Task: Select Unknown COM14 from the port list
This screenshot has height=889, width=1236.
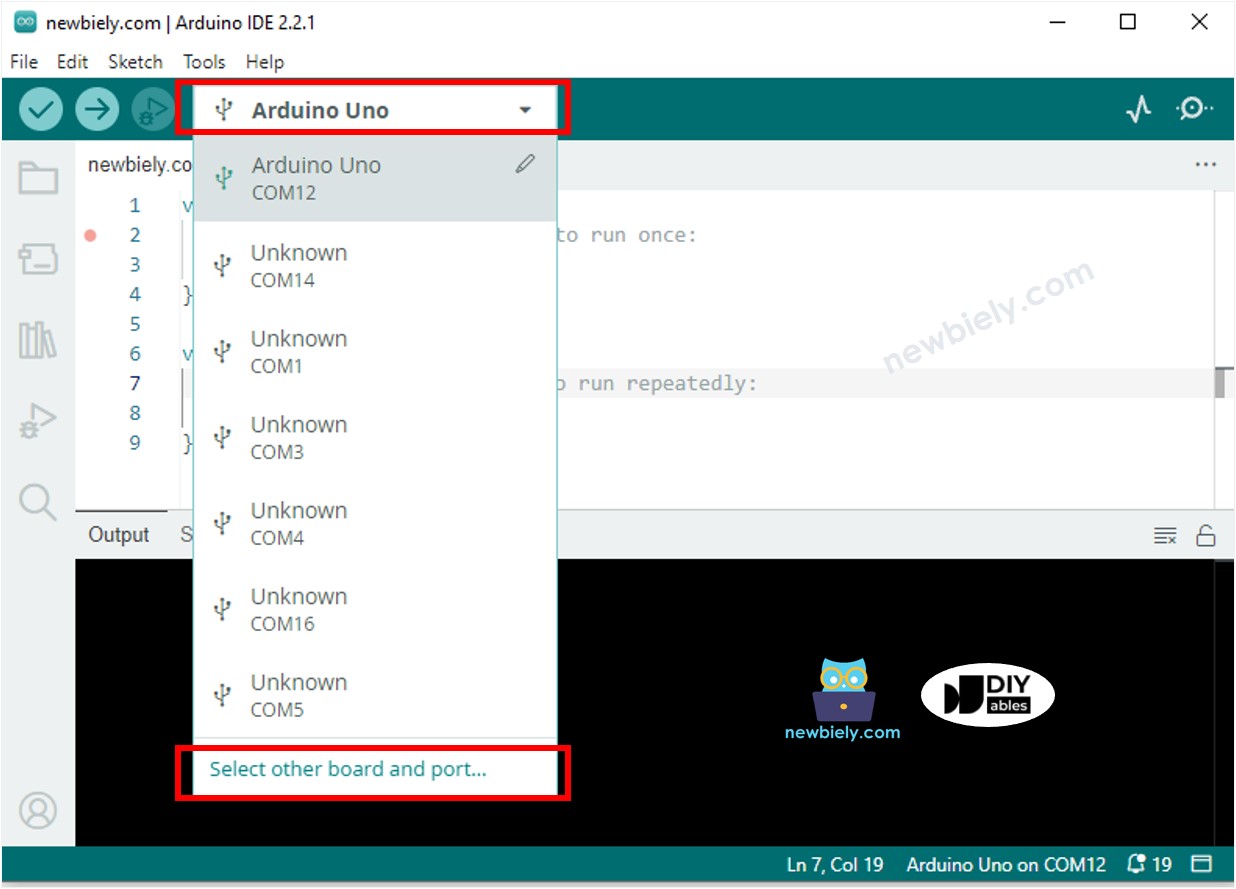Action: (299, 264)
